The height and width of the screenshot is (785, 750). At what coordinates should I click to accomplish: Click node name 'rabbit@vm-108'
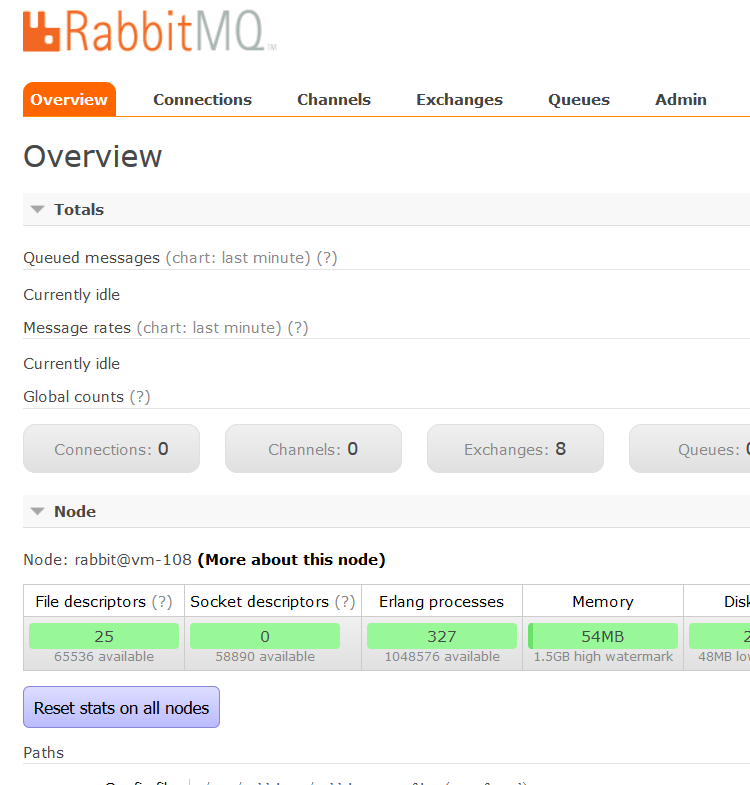133,560
